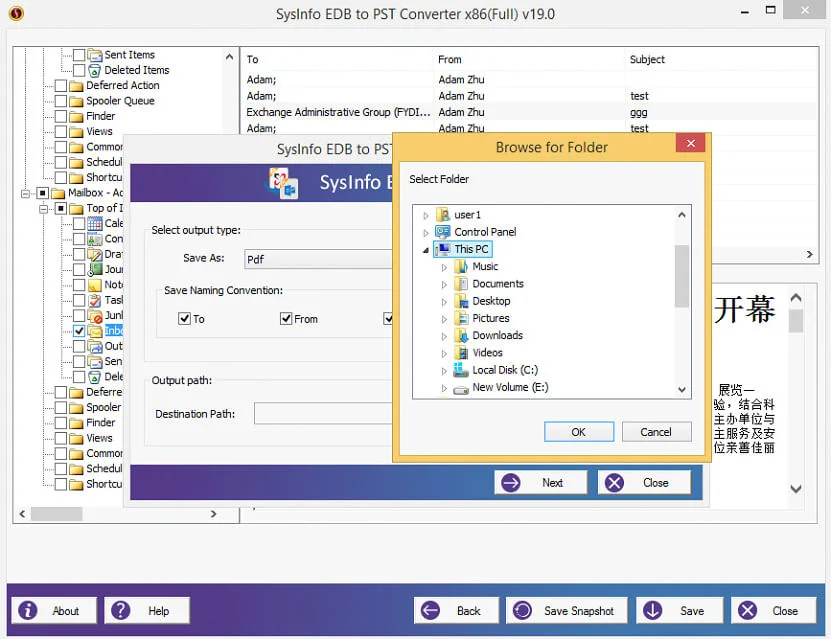Click the Notes folder icon in mailbox tree
Screen dimensions: 831x639
(x=95, y=285)
